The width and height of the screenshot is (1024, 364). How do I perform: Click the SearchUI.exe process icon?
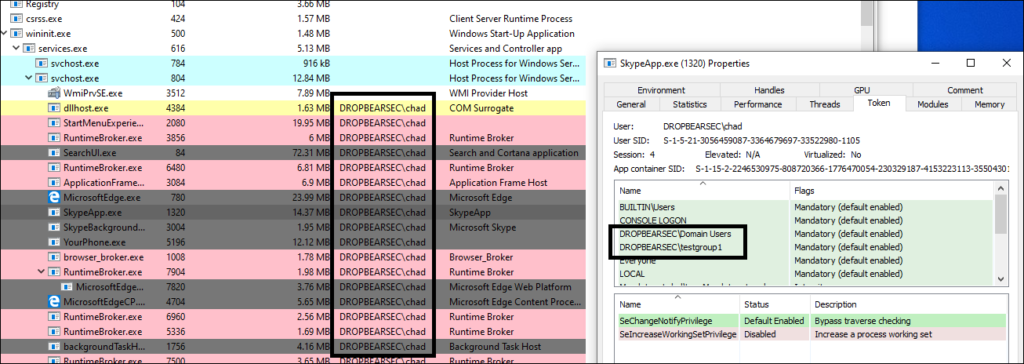[x=54, y=153]
